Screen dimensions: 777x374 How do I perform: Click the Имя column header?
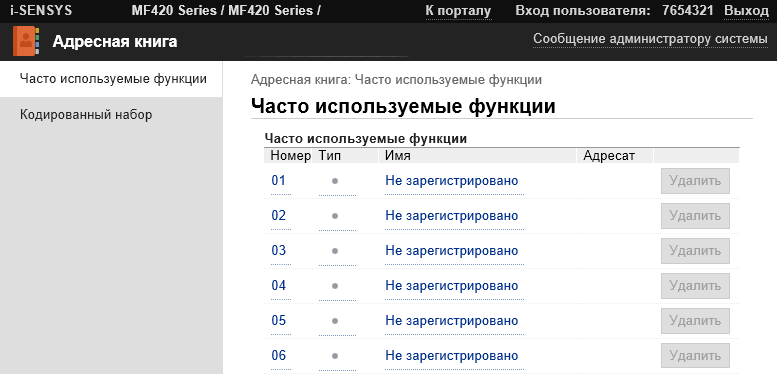pyautogui.click(x=397, y=156)
